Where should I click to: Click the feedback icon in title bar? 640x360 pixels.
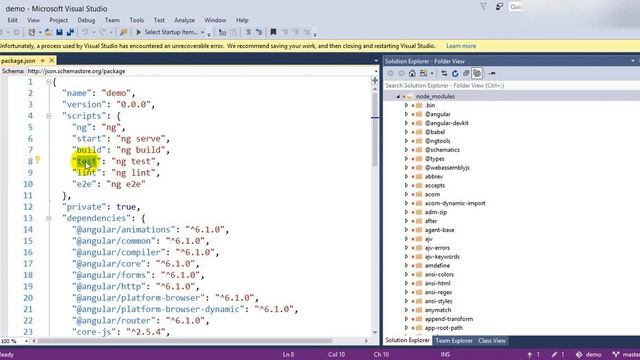coord(499,7)
